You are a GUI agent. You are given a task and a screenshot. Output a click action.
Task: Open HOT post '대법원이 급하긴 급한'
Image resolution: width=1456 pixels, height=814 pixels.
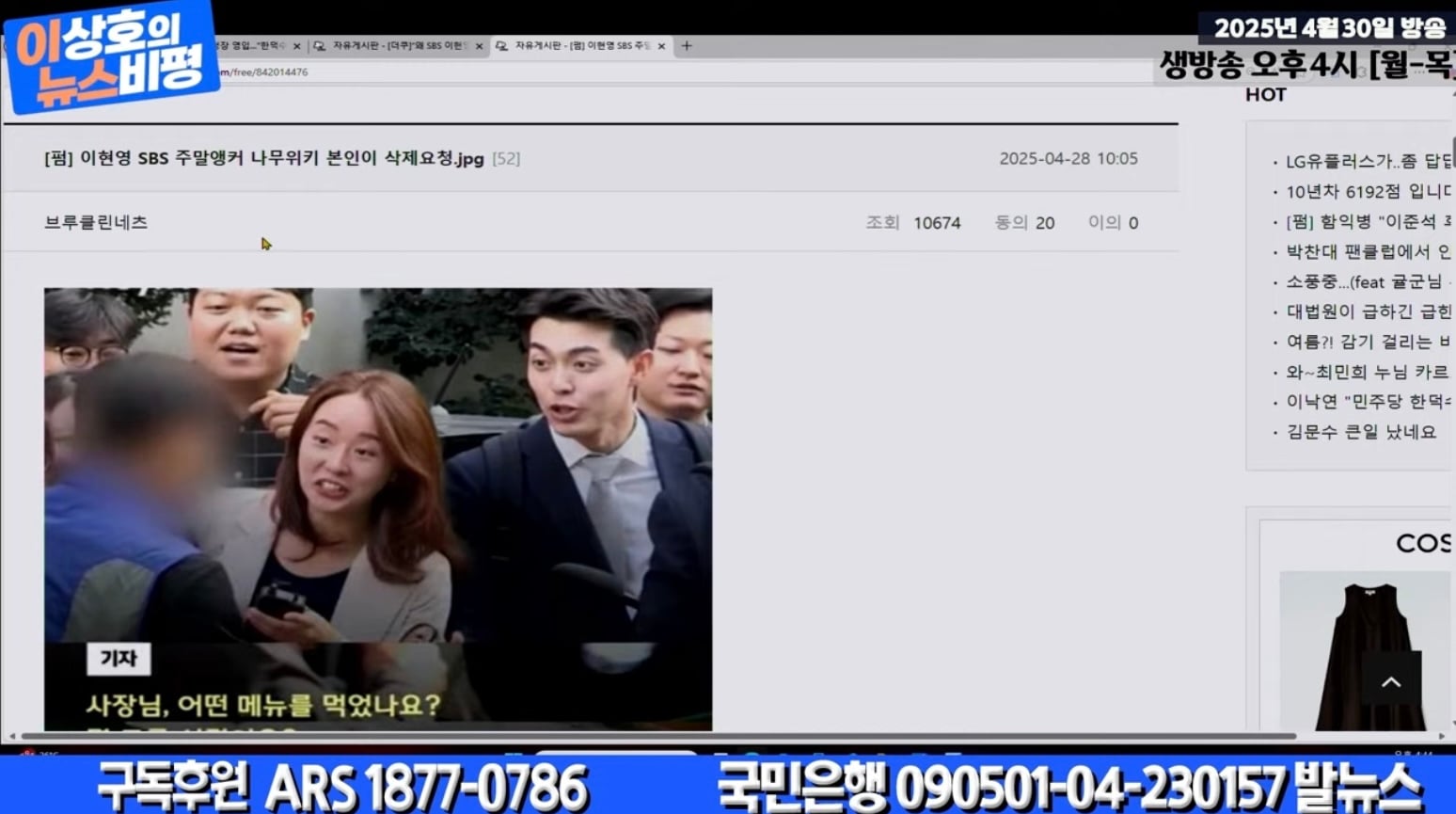click(1369, 311)
